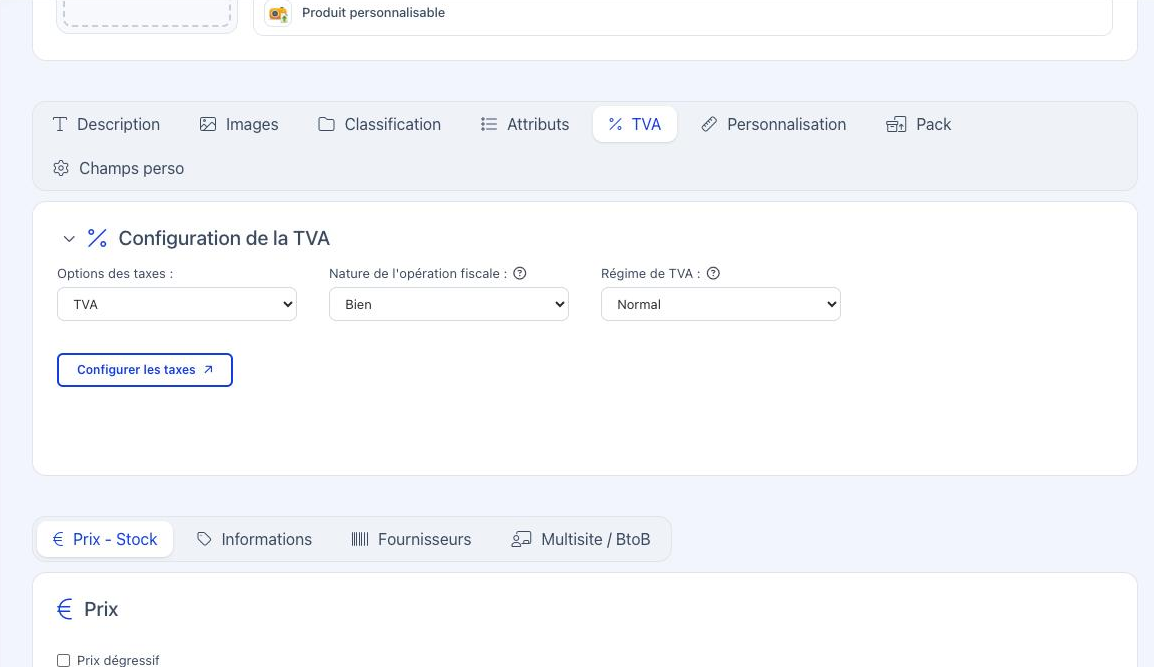
Task: Open the Pack tab
Action: pos(918,124)
